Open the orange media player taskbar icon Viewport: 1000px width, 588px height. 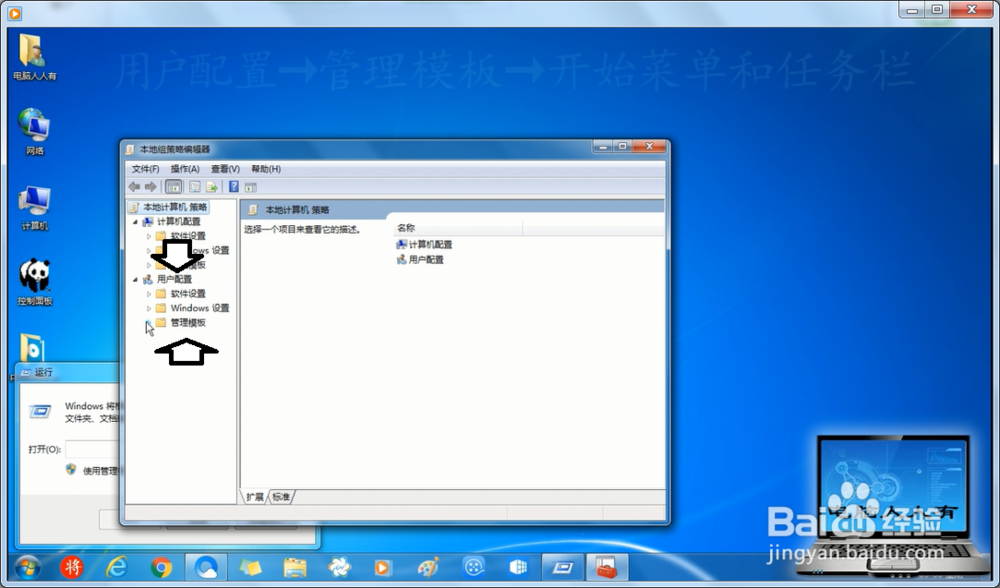pyautogui.click(x=383, y=567)
